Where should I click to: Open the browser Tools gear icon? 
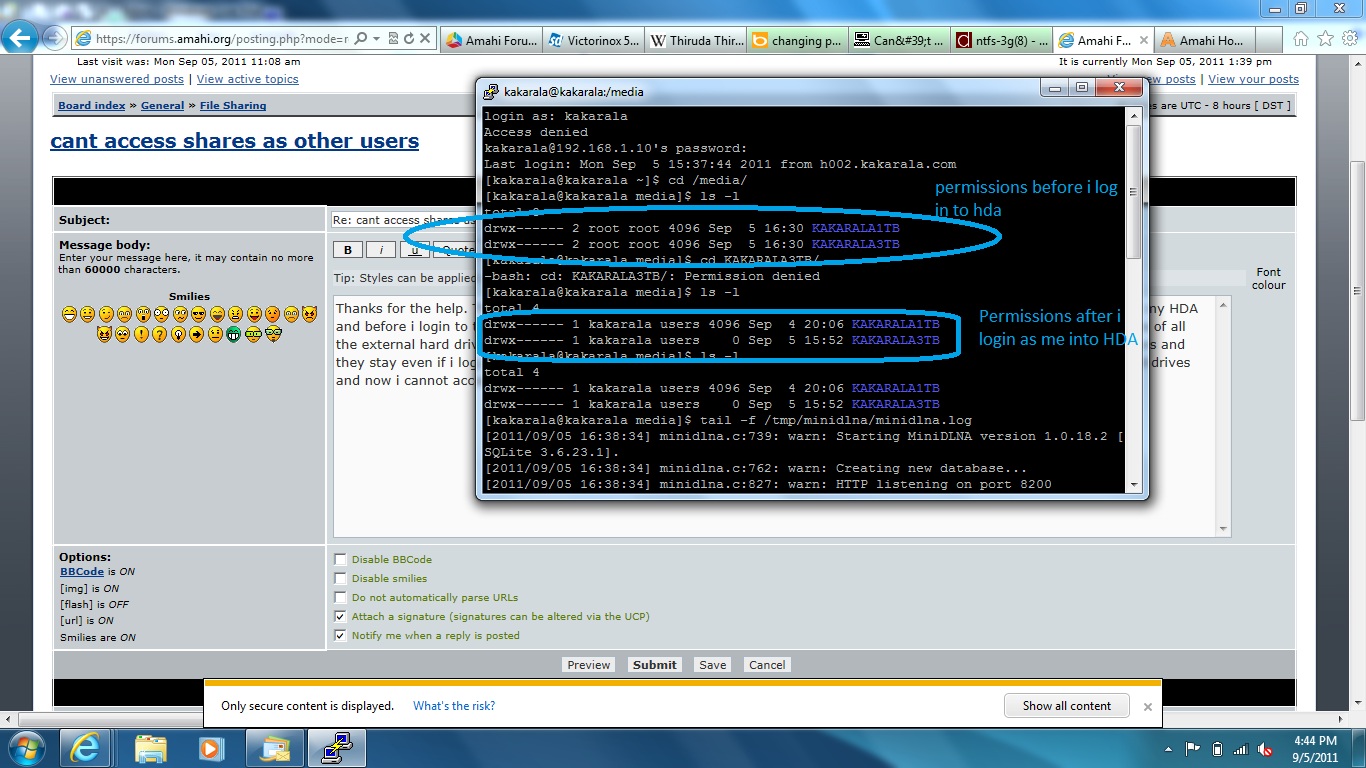pos(1349,39)
